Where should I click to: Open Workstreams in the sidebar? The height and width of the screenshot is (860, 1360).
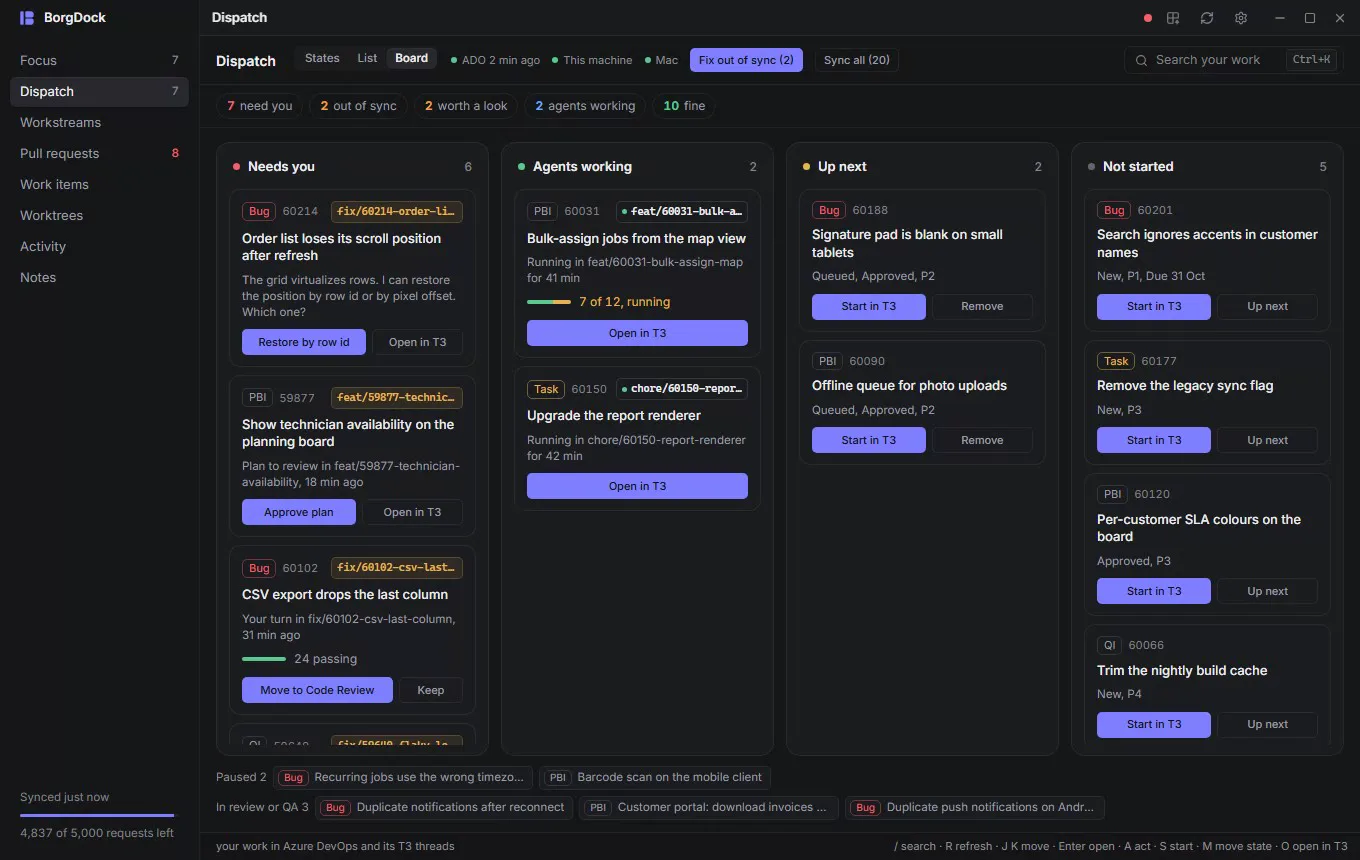pos(99,122)
